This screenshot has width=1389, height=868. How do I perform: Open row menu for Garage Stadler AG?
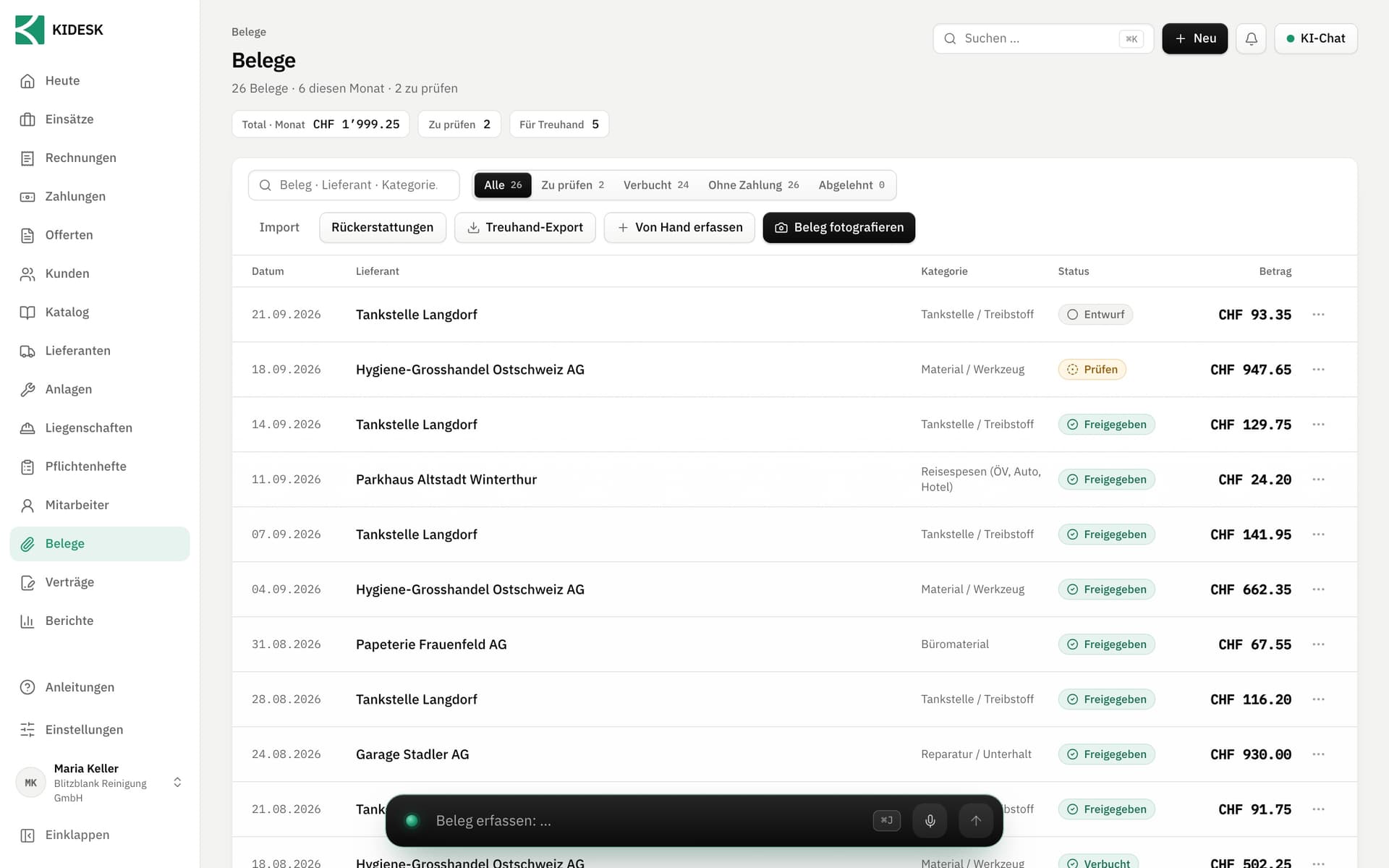pyautogui.click(x=1318, y=754)
